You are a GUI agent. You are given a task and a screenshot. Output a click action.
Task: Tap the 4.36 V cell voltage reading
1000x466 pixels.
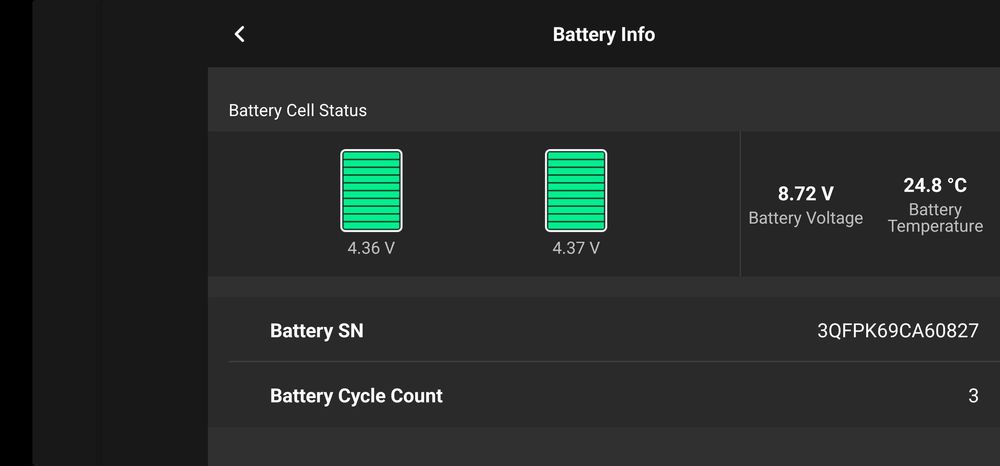click(x=371, y=248)
